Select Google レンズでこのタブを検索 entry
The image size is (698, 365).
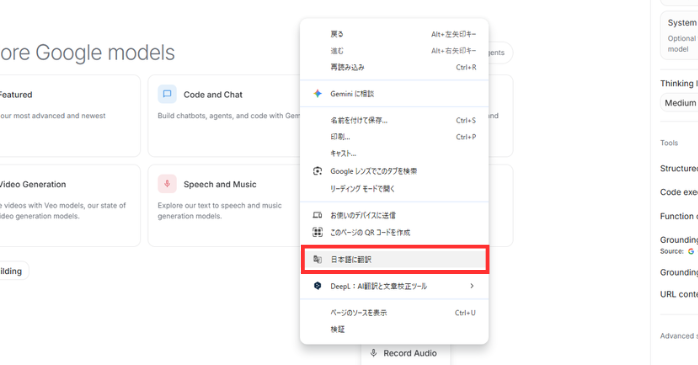tap(394, 171)
